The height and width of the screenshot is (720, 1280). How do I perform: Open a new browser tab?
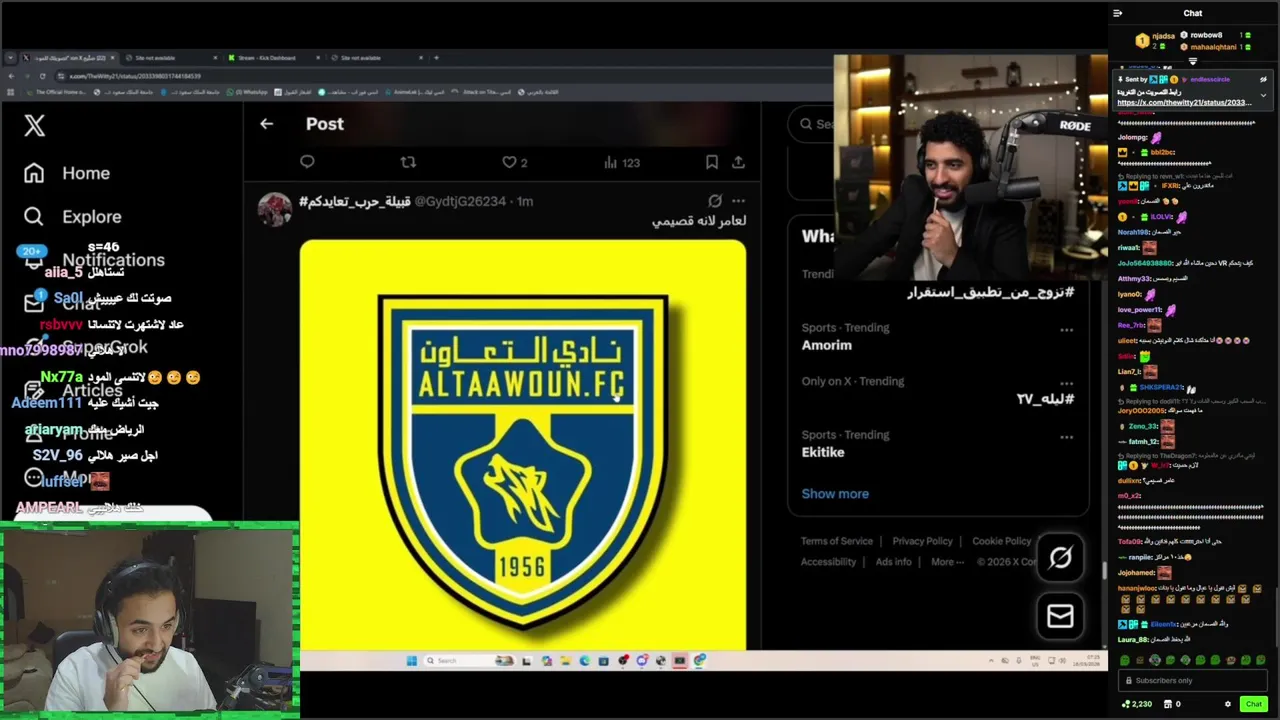(436, 58)
